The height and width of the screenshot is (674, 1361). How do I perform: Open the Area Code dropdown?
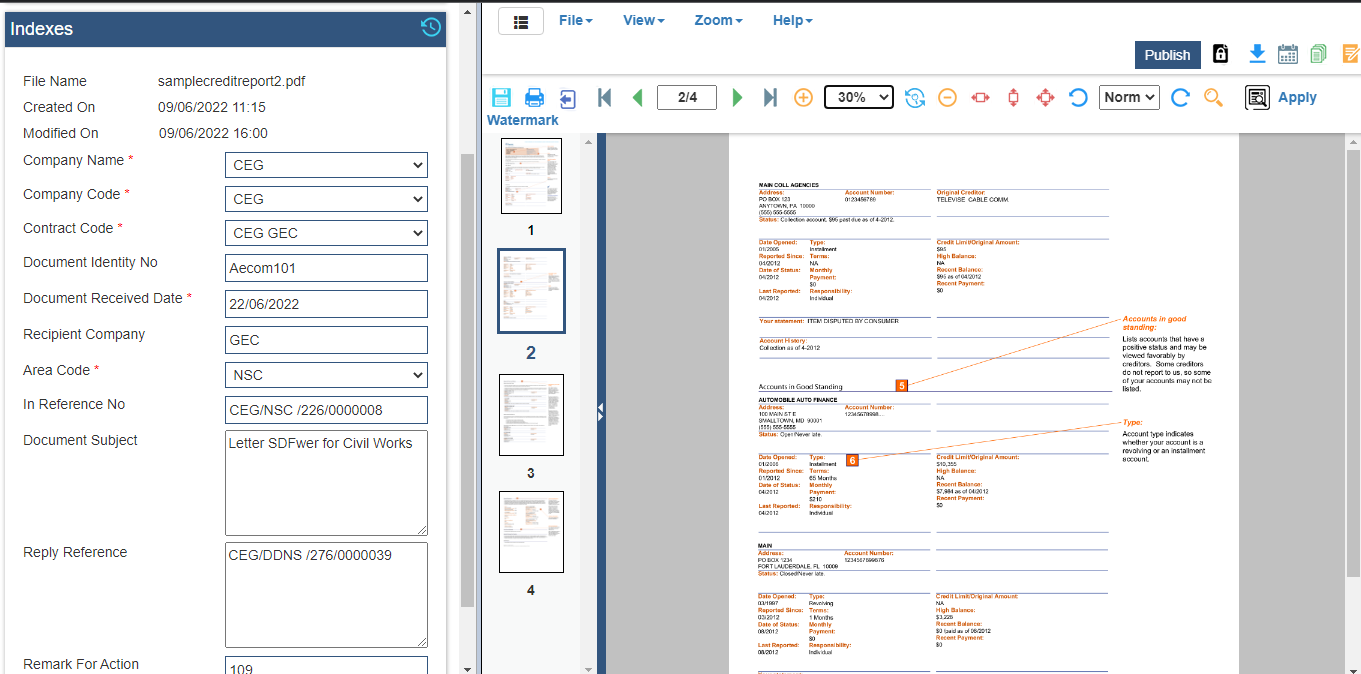[x=326, y=375]
